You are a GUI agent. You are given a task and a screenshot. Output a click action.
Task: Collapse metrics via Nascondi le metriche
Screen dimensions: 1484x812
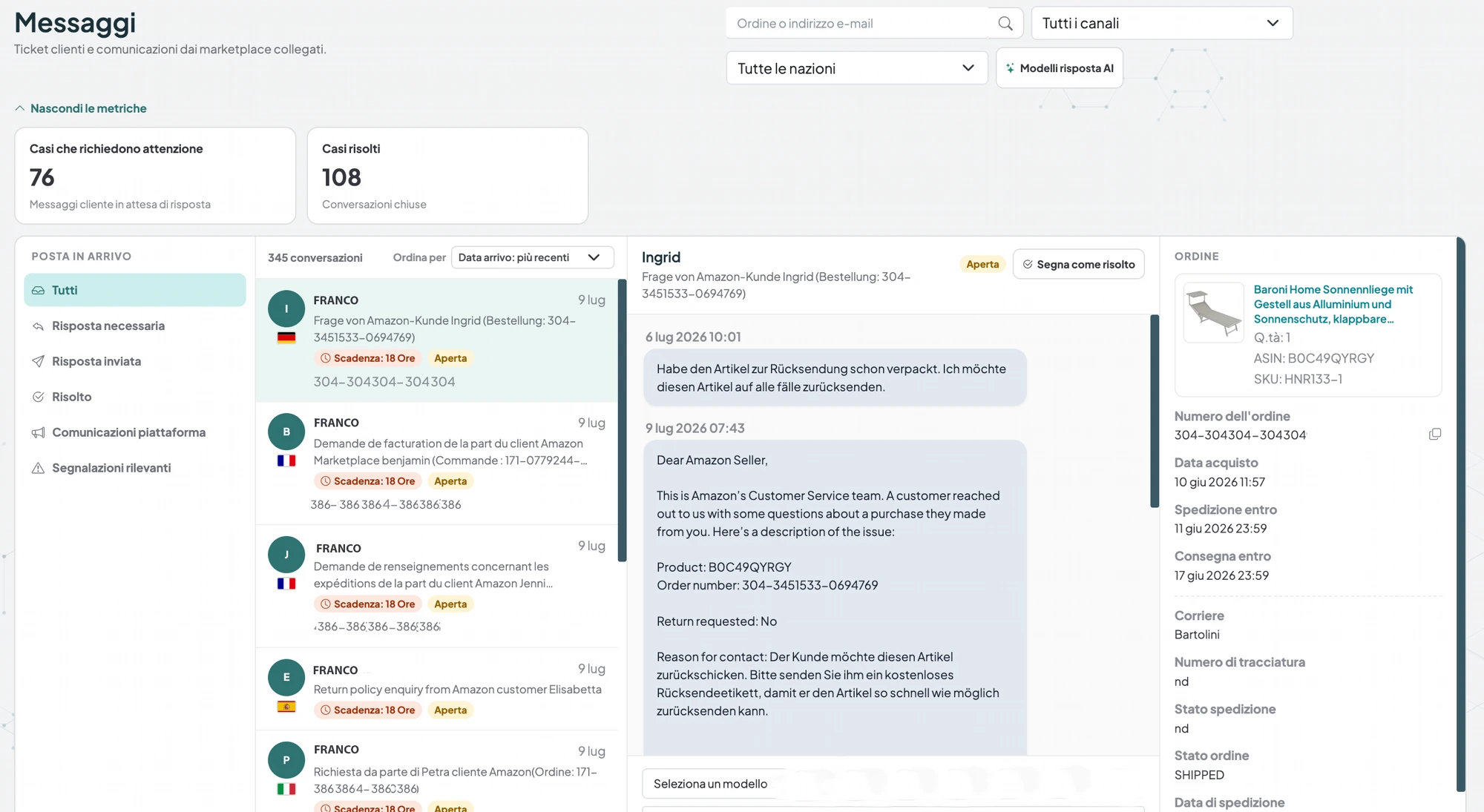click(x=81, y=108)
